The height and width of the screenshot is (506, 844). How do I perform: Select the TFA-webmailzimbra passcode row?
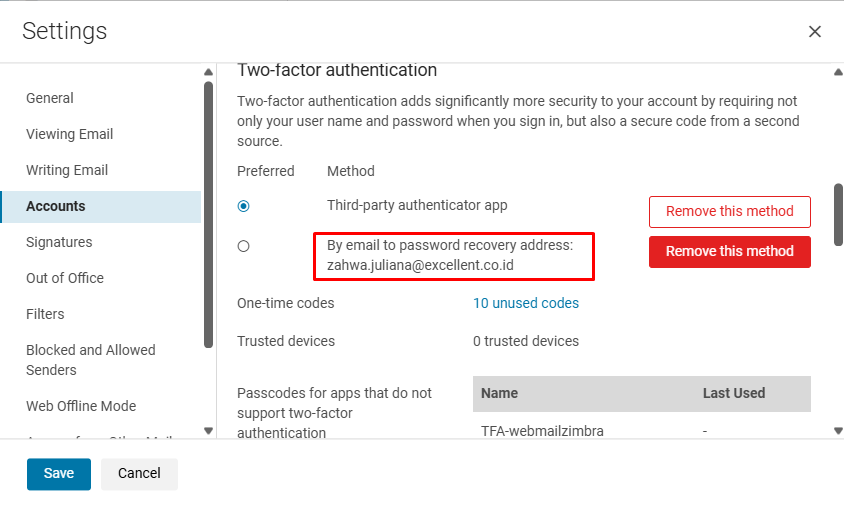(x=542, y=431)
